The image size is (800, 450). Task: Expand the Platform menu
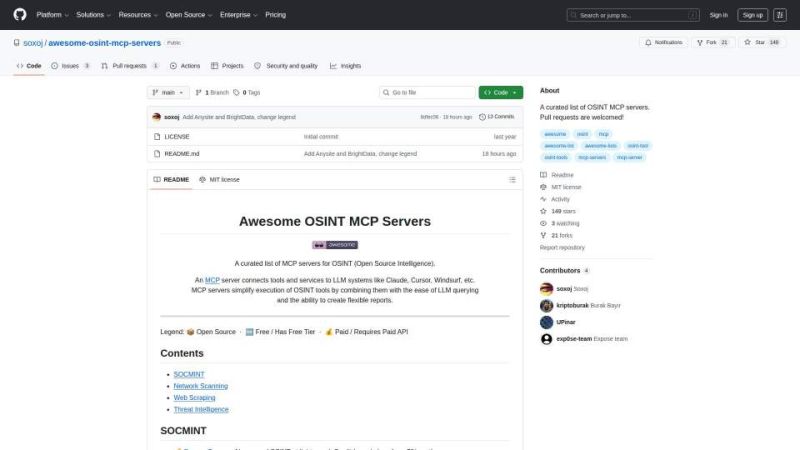pyautogui.click(x=52, y=15)
